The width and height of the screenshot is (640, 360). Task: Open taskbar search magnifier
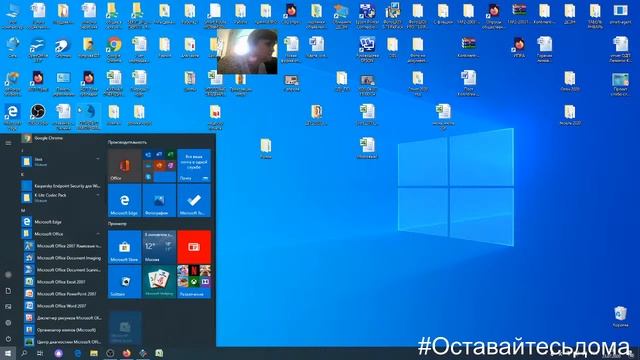click(x=24, y=353)
